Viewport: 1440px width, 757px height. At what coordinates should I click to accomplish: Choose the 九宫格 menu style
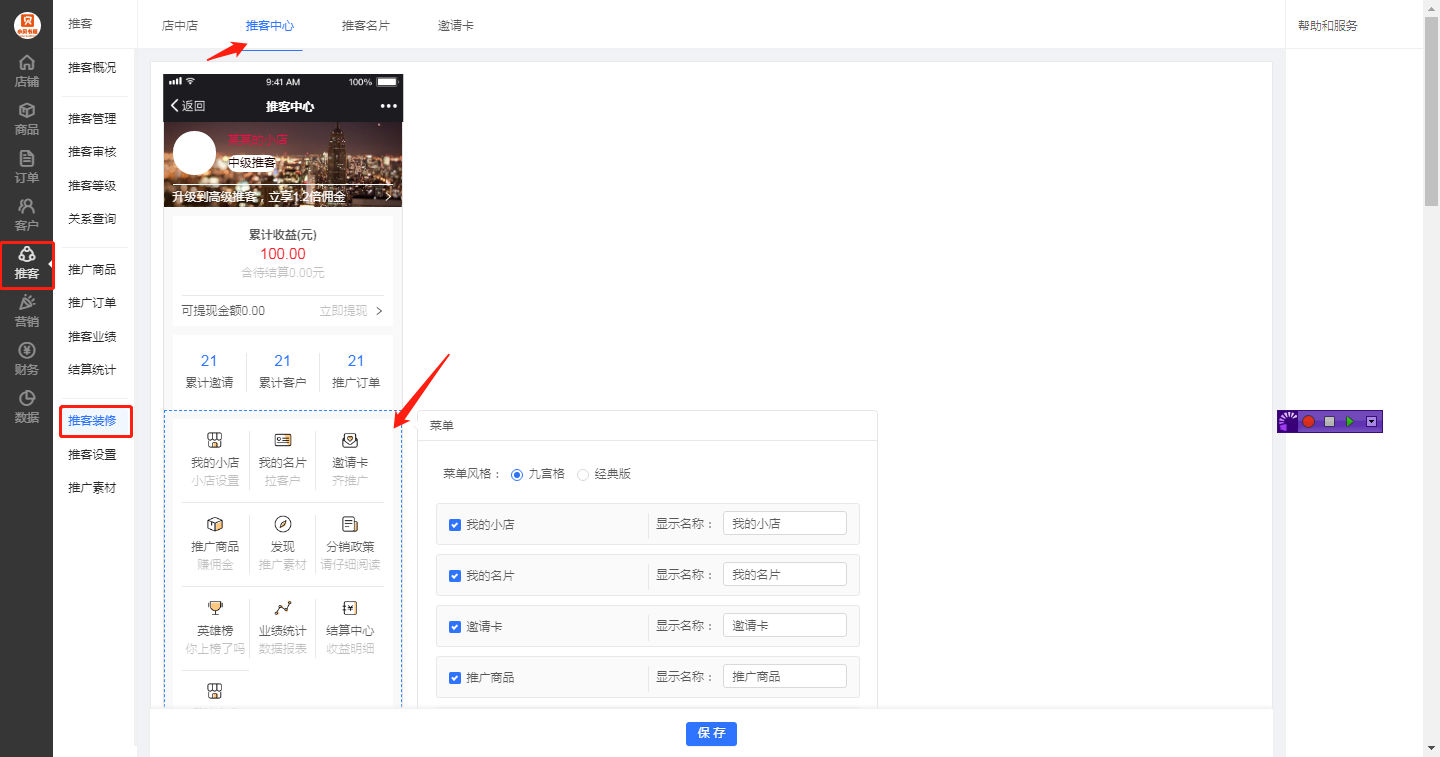[517, 474]
